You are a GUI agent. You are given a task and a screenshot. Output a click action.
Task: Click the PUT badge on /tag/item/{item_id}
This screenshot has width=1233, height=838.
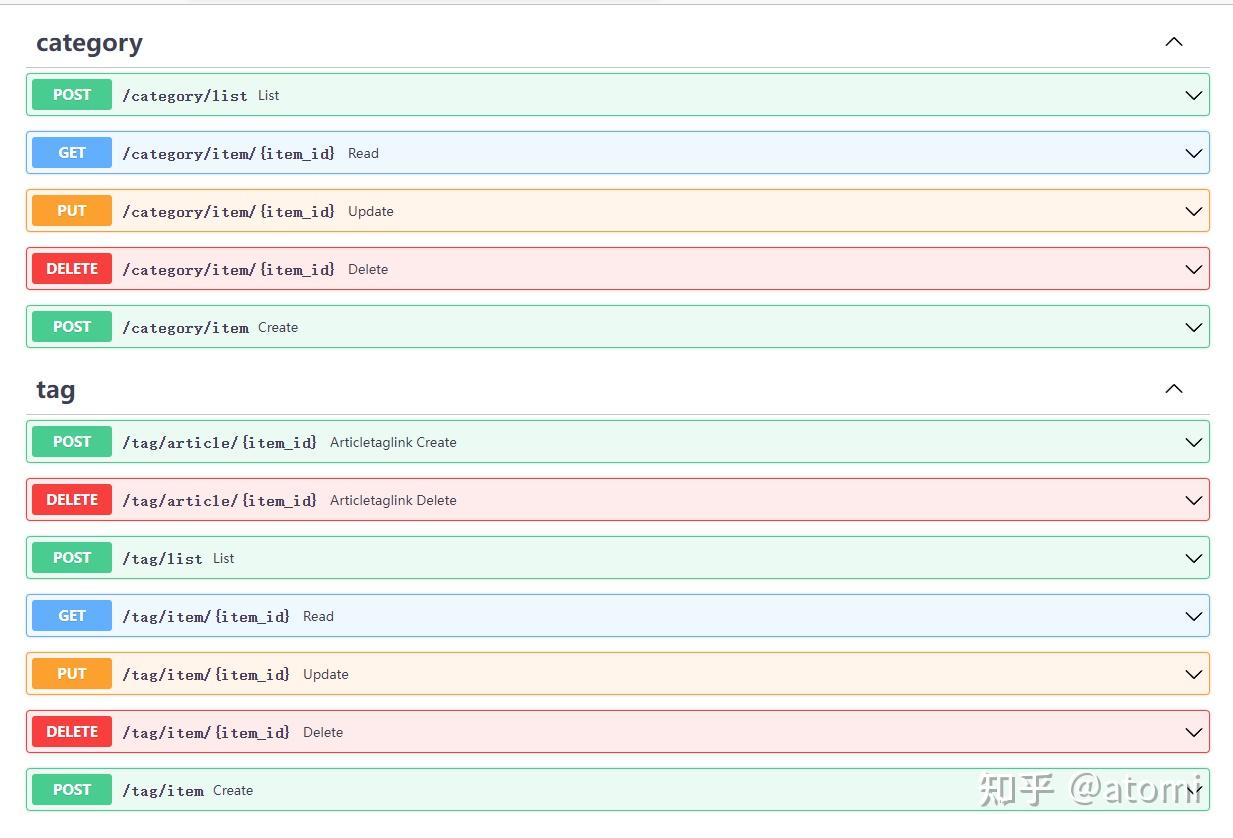click(x=71, y=673)
